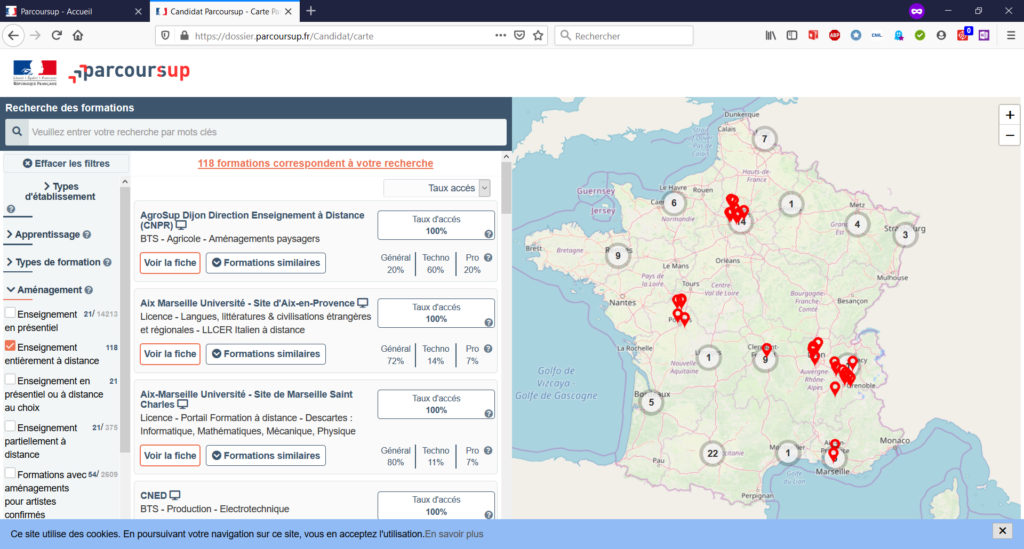Dismiss the cookie banner with X
This screenshot has height=549, width=1024.
click(x=1002, y=531)
